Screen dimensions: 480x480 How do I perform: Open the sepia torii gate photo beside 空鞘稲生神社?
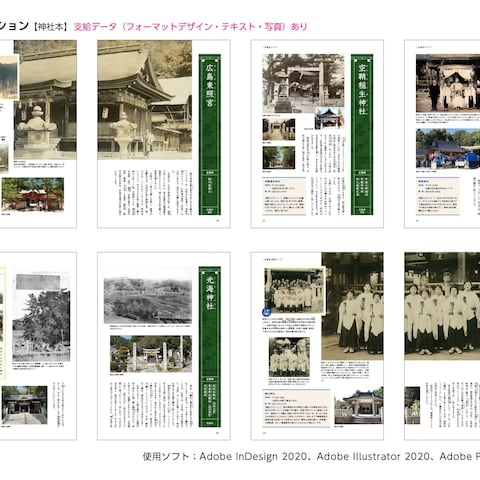pyautogui.click(x=303, y=84)
